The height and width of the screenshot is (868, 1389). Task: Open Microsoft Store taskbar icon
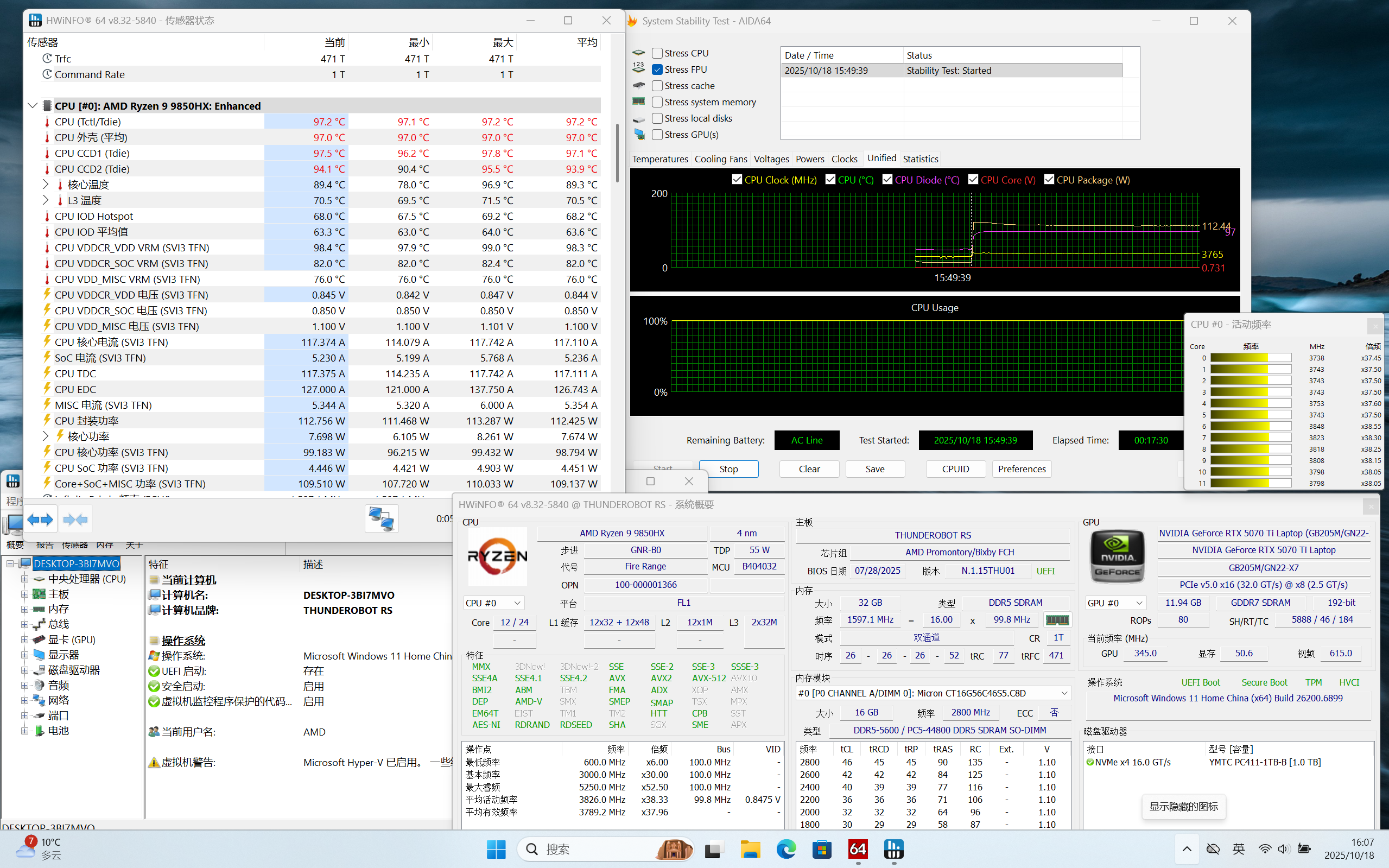tap(822, 849)
